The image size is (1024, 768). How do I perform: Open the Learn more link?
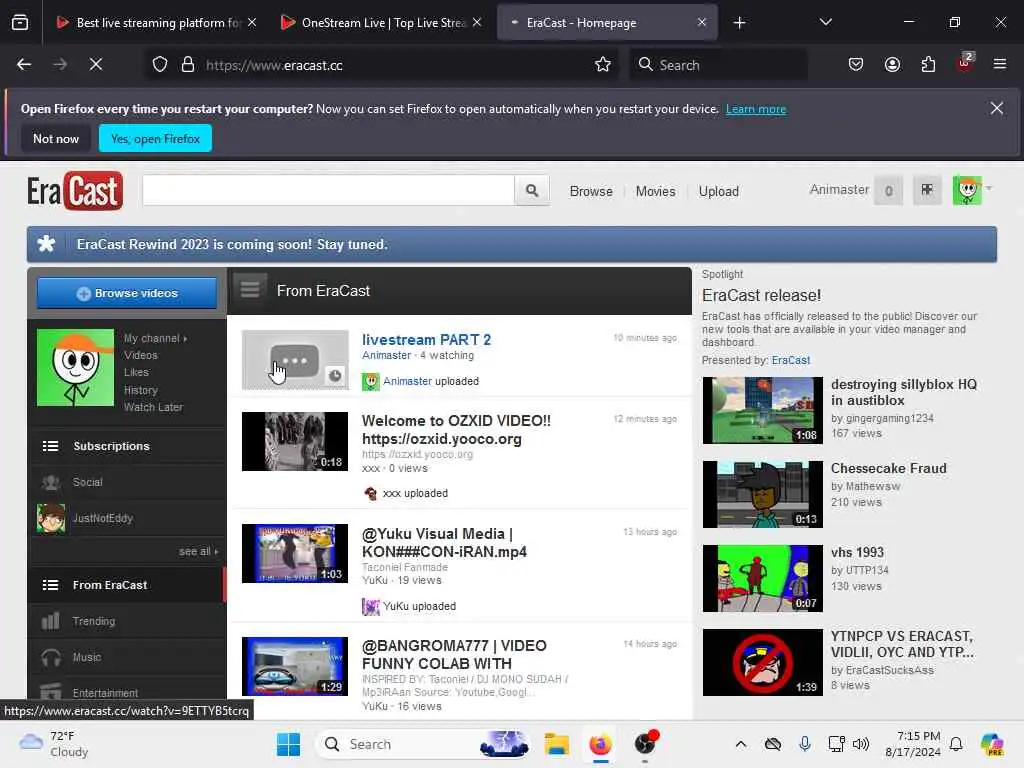coord(756,109)
